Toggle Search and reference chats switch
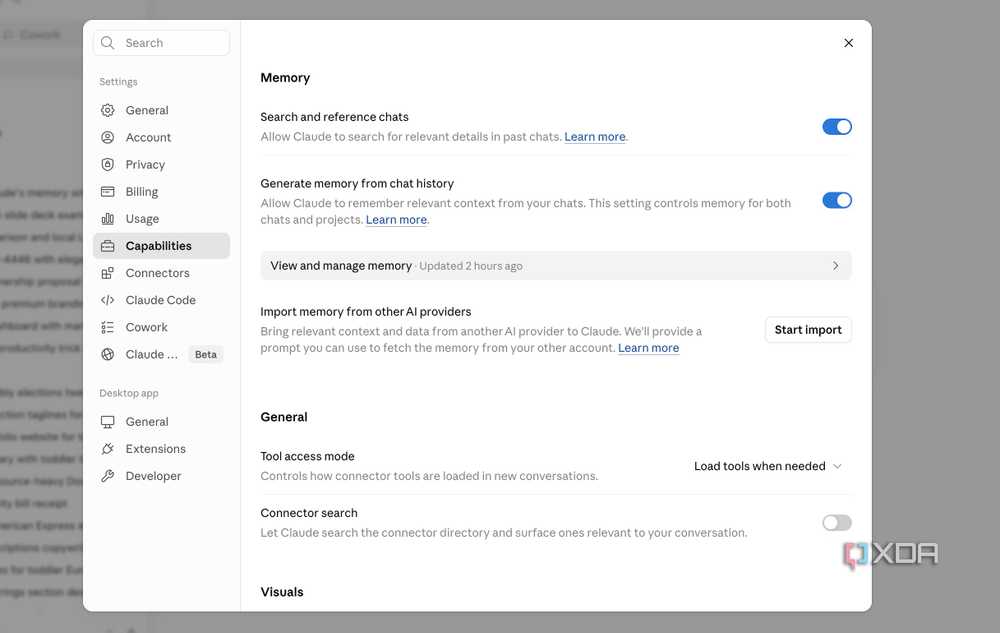 coord(837,127)
